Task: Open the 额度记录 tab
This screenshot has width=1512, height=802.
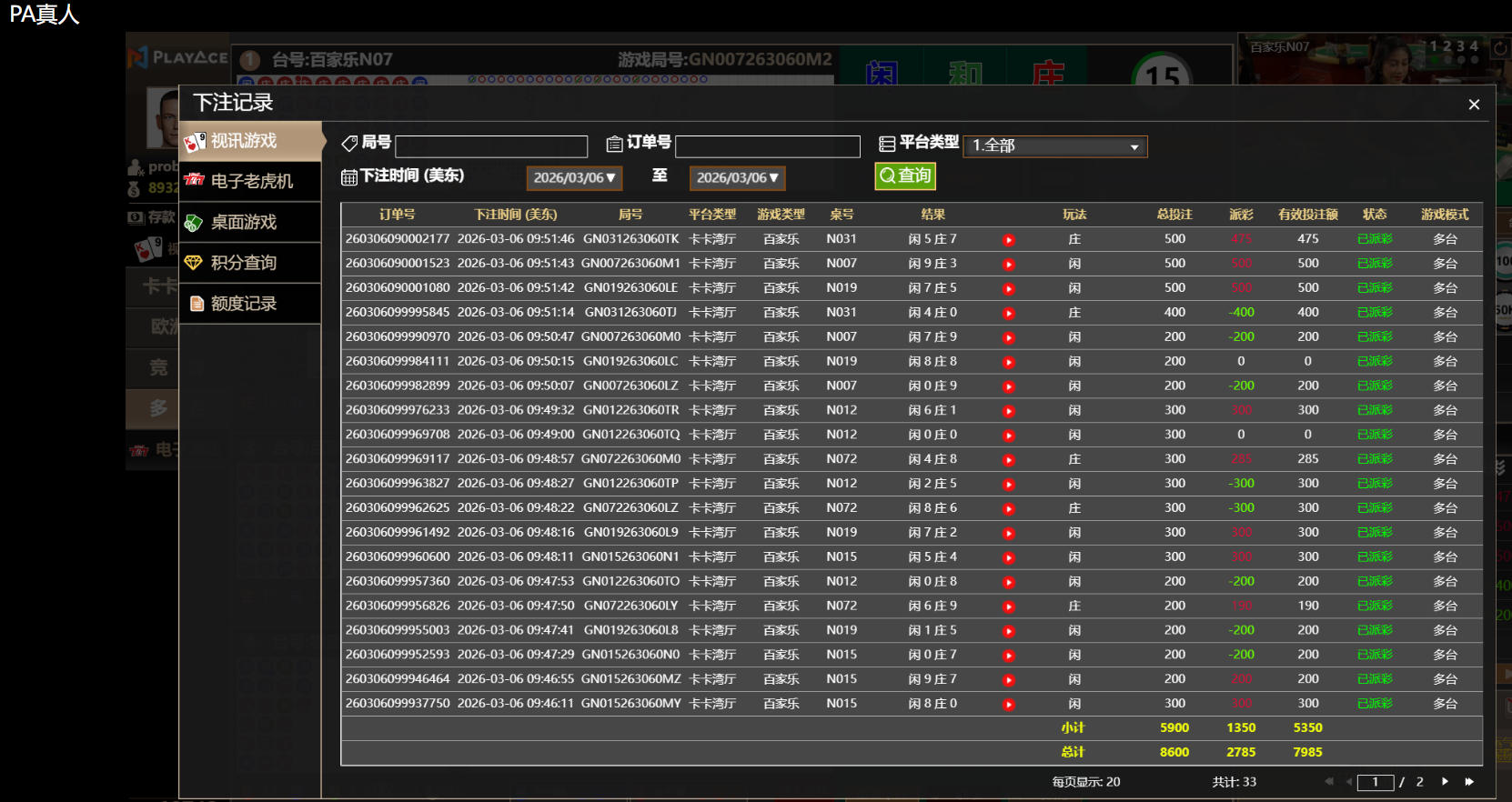Action: click(250, 304)
